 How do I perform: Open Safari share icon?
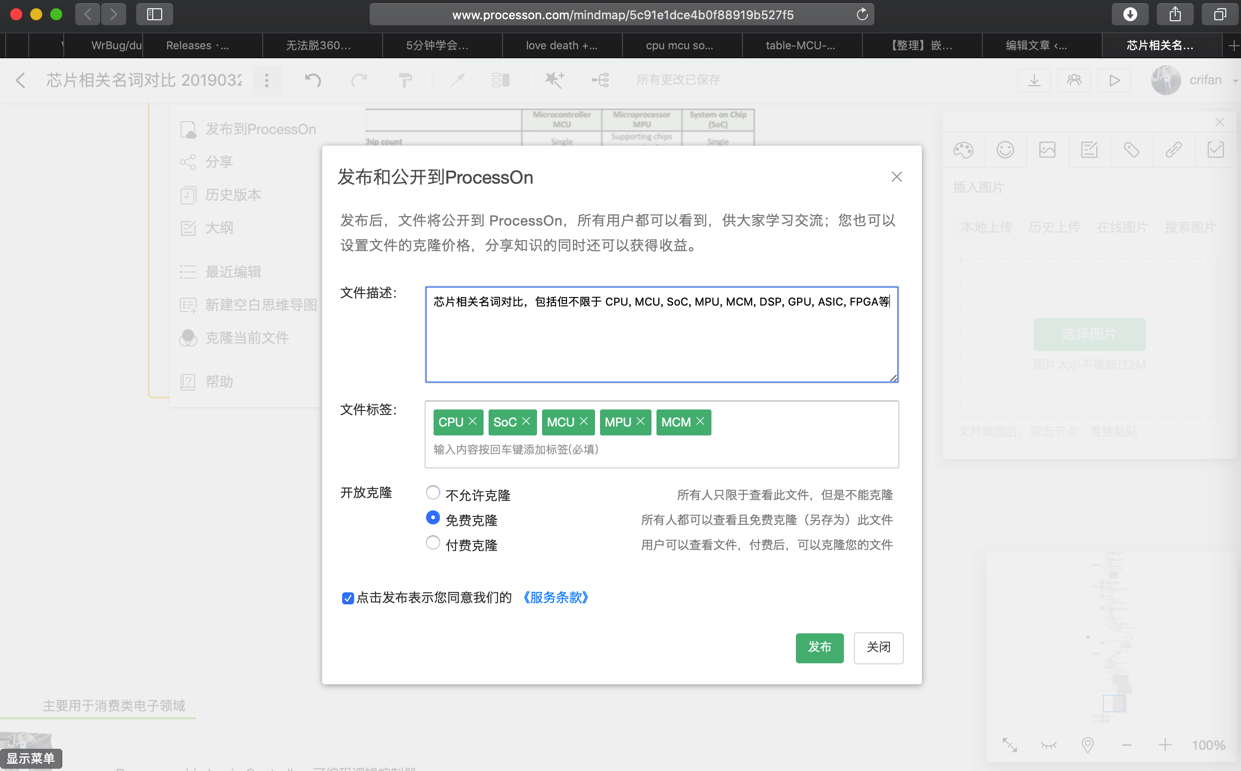[x=1175, y=15]
